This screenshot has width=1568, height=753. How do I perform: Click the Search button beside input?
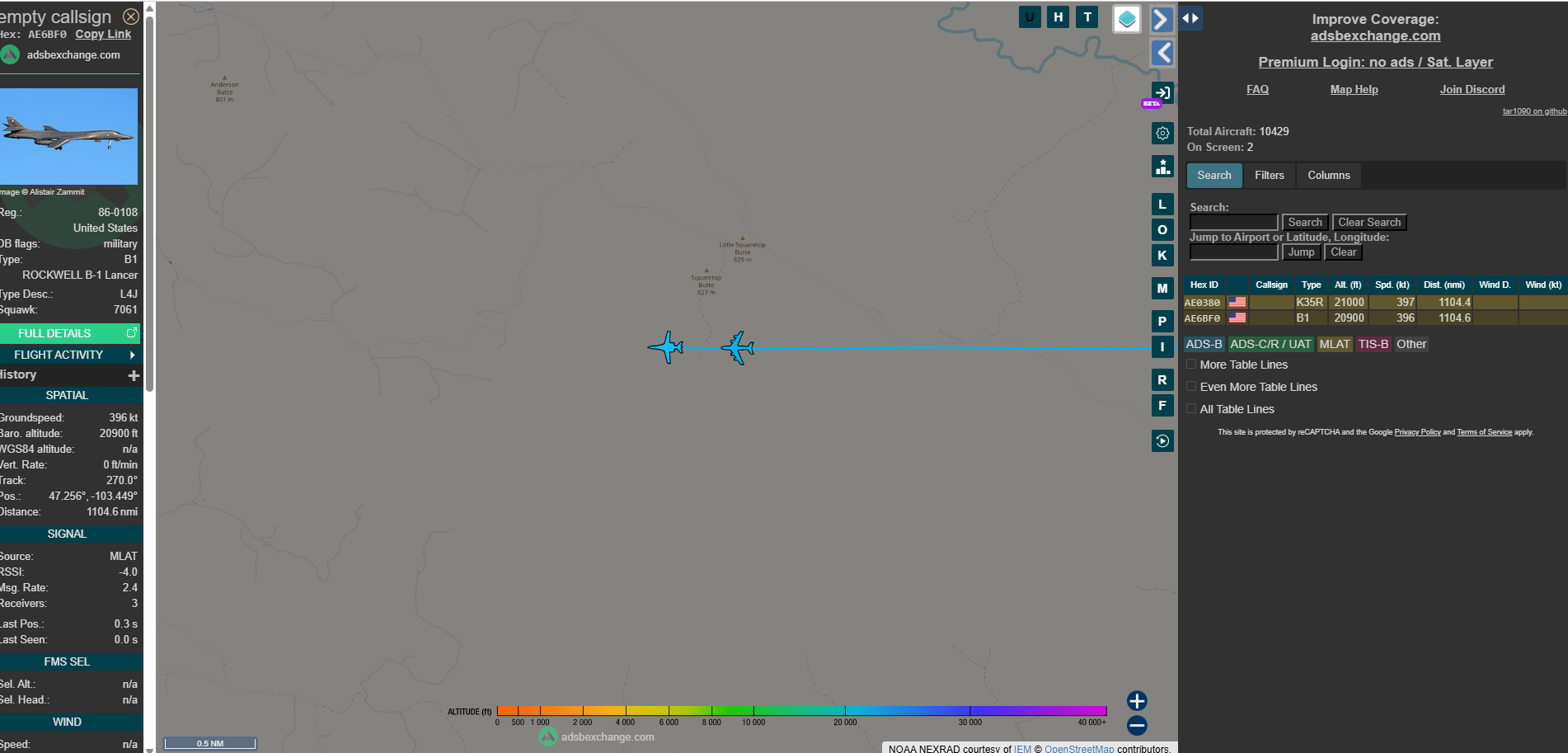pyautogui.click(x=1305, y=222)
